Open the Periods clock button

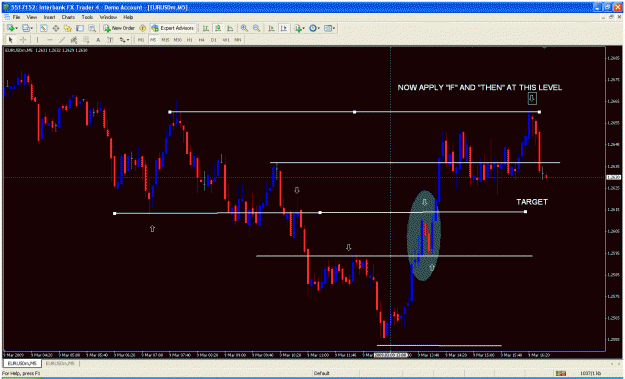tap(313, 28)
